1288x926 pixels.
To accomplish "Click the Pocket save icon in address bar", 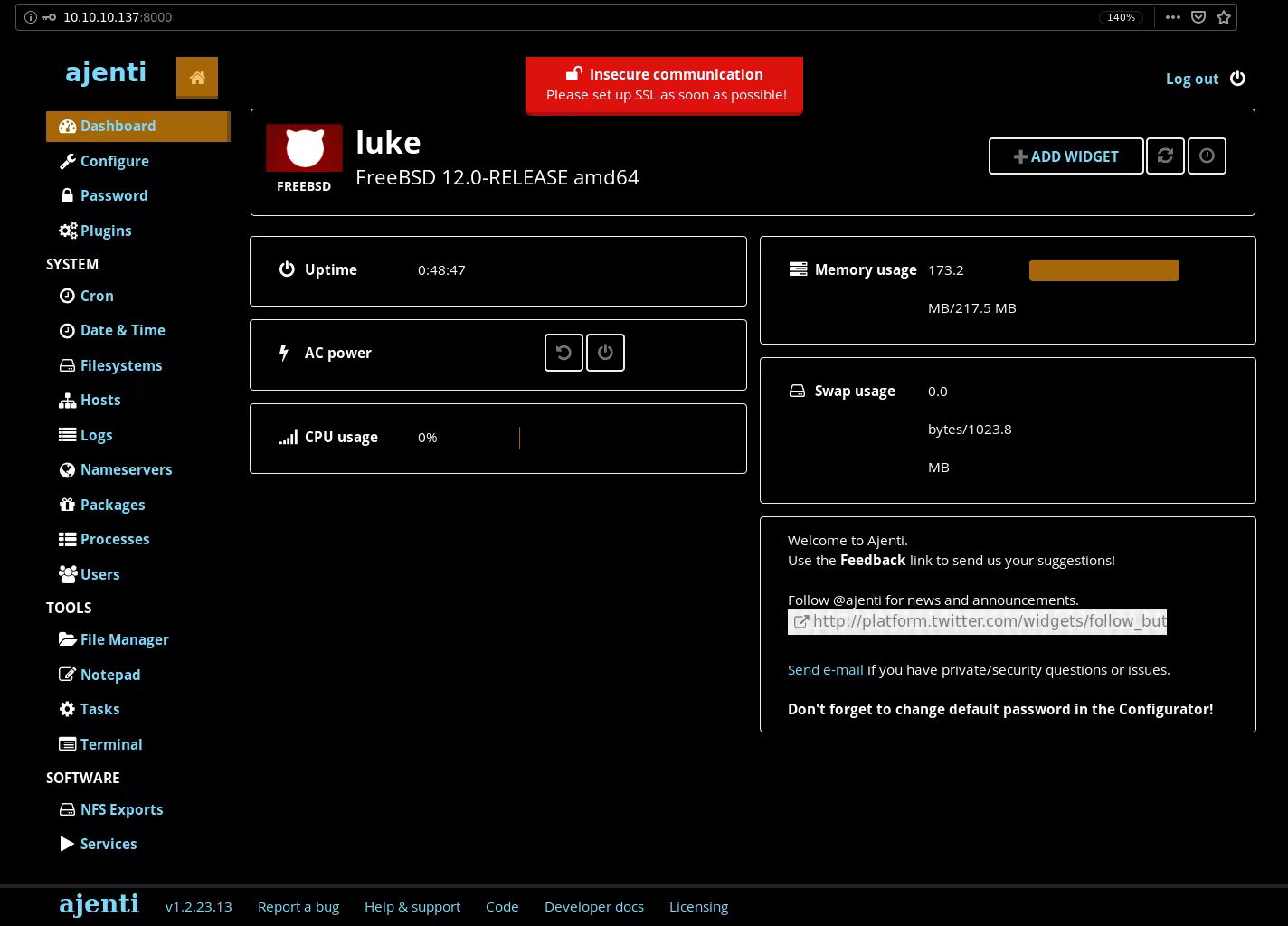I will pyautogui.click(x=1198, y=17).
